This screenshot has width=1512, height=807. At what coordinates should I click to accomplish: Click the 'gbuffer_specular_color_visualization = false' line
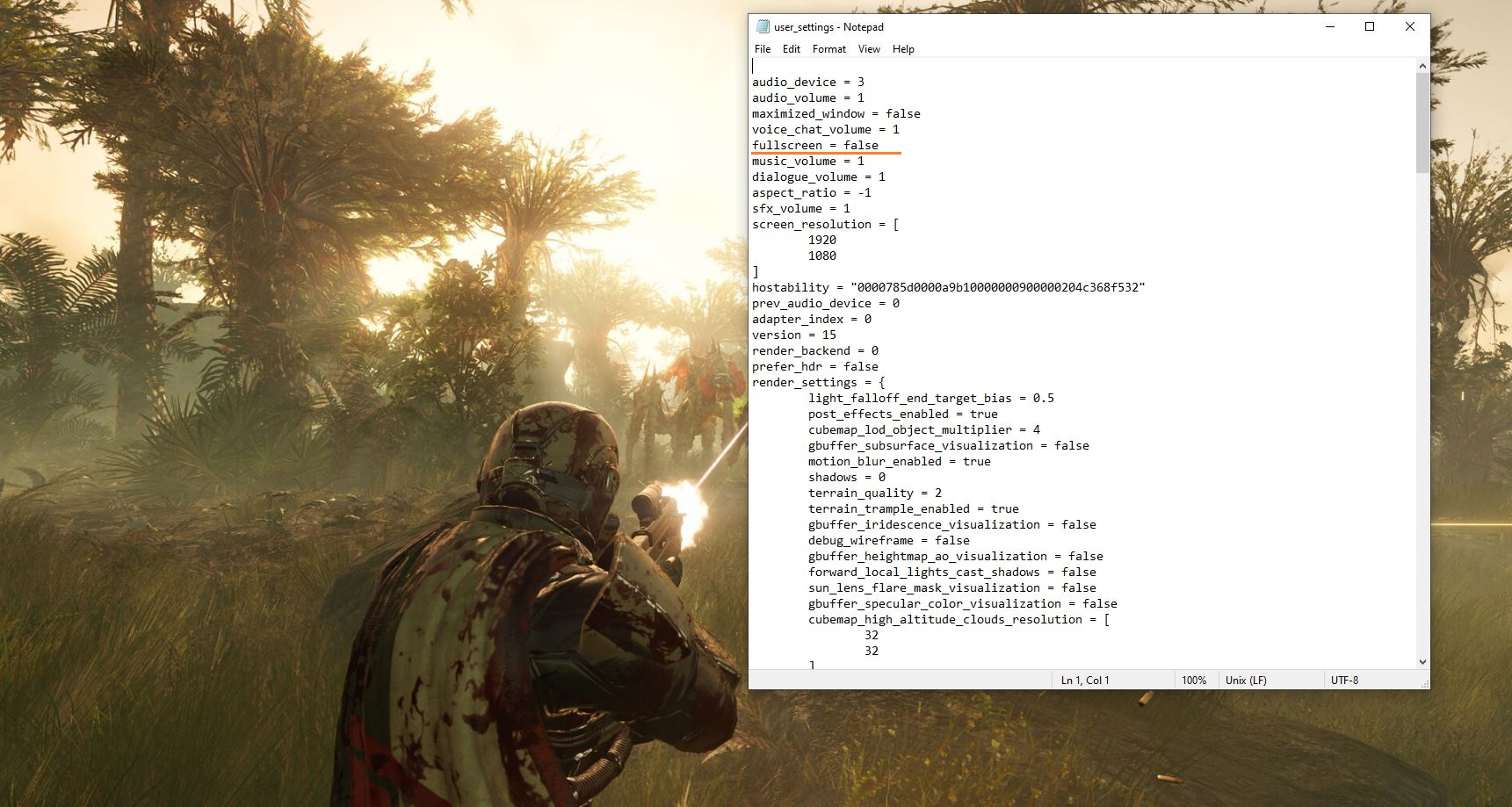(963, 603)
